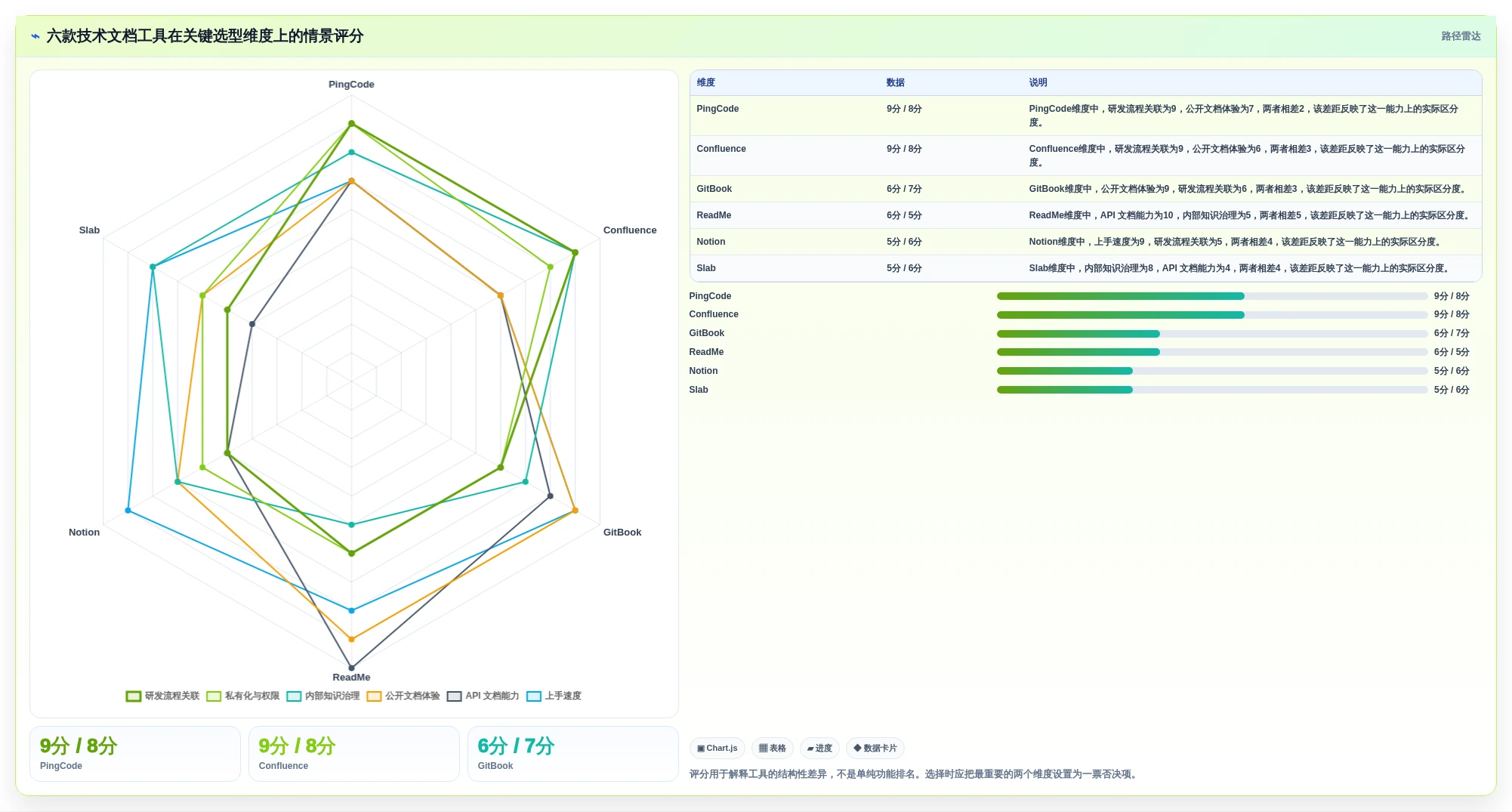This screenshot has height=812, width=1512.
Task: Click the dark API 文档能力 point at ReadMe axis
Action: point(351,668)
